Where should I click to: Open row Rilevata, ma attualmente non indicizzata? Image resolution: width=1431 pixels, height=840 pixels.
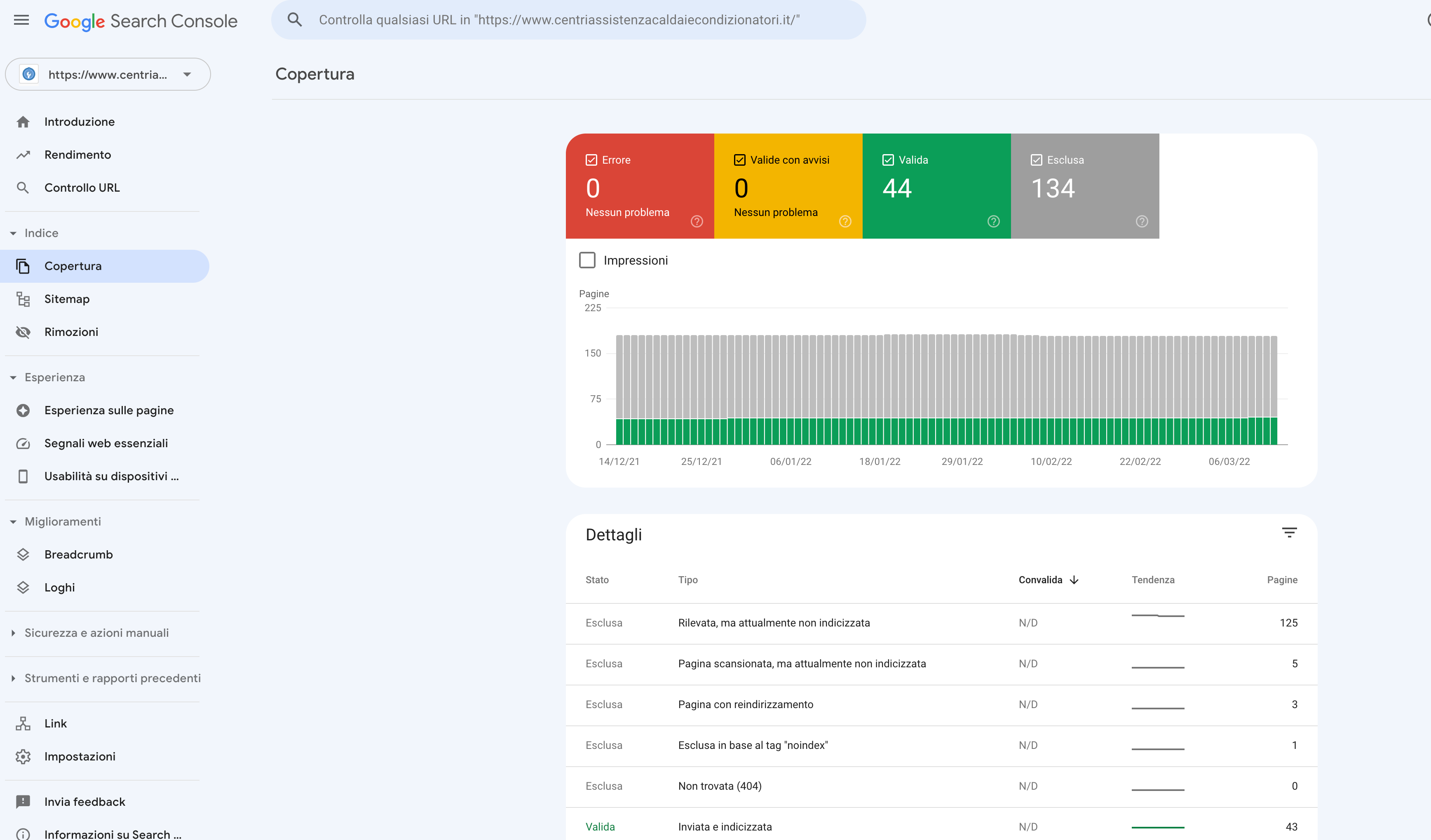(x=941, y=623)
